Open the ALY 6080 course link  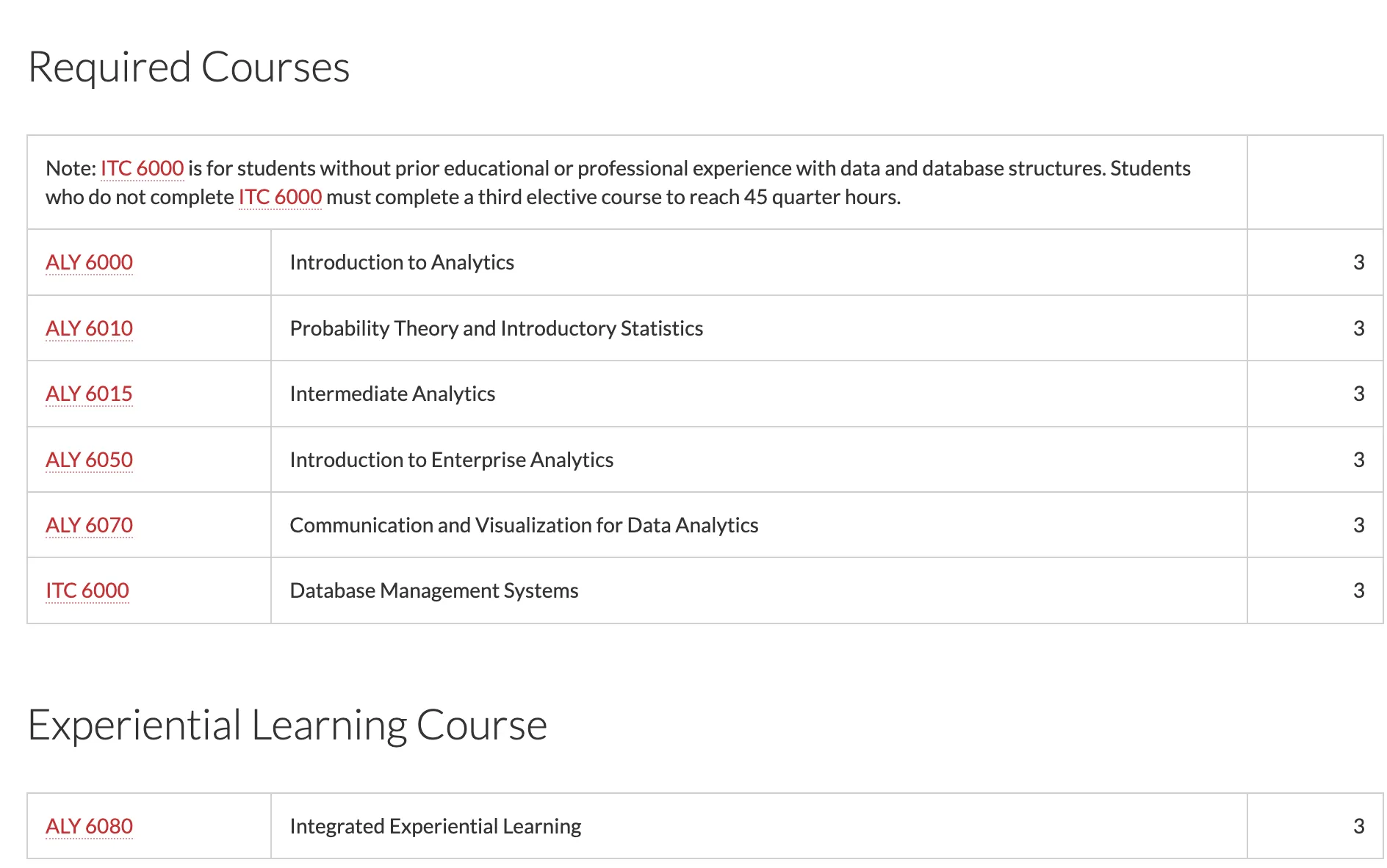pos(89,826)
